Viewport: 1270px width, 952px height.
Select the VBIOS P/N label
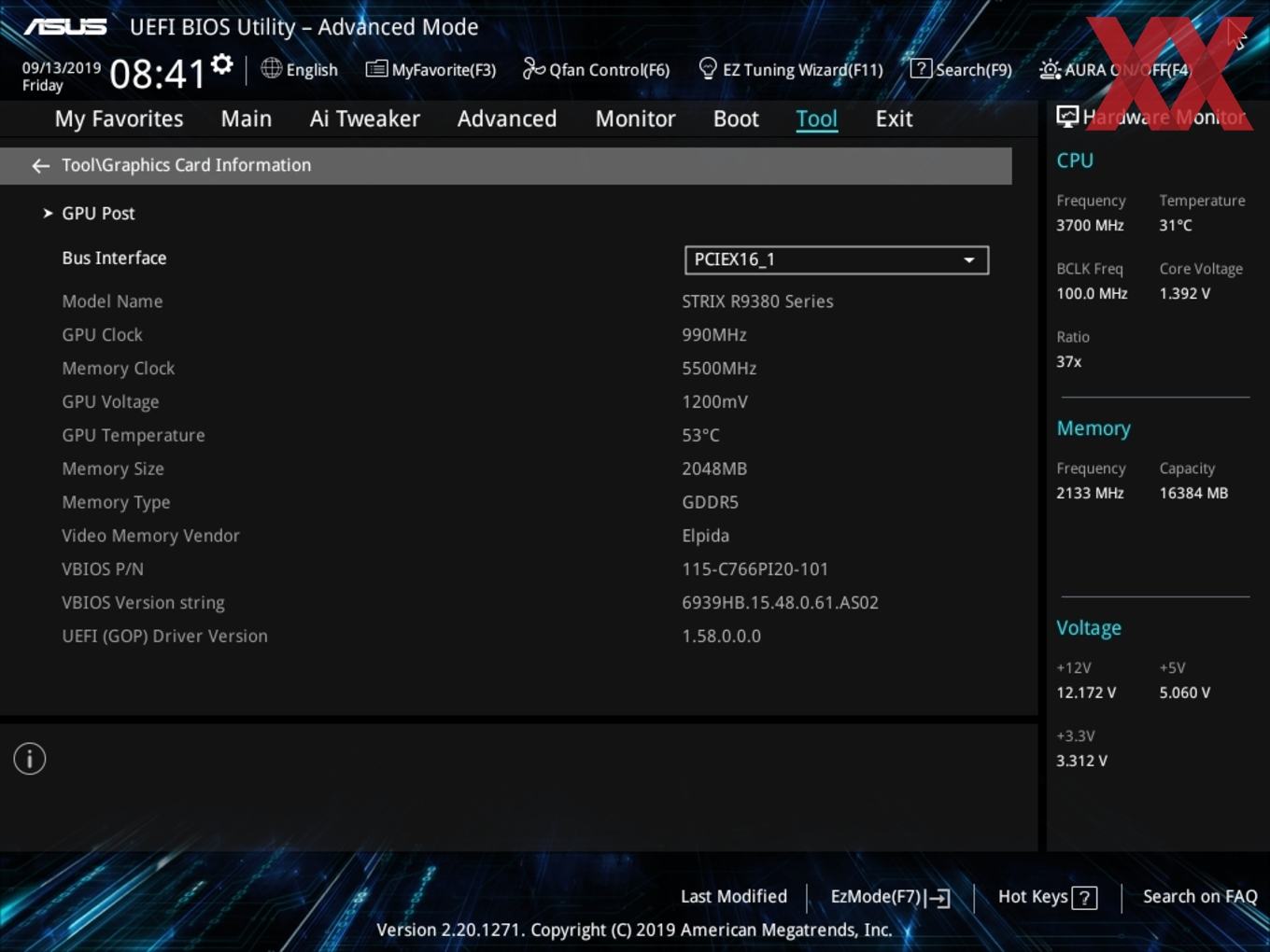coord(103,569)
